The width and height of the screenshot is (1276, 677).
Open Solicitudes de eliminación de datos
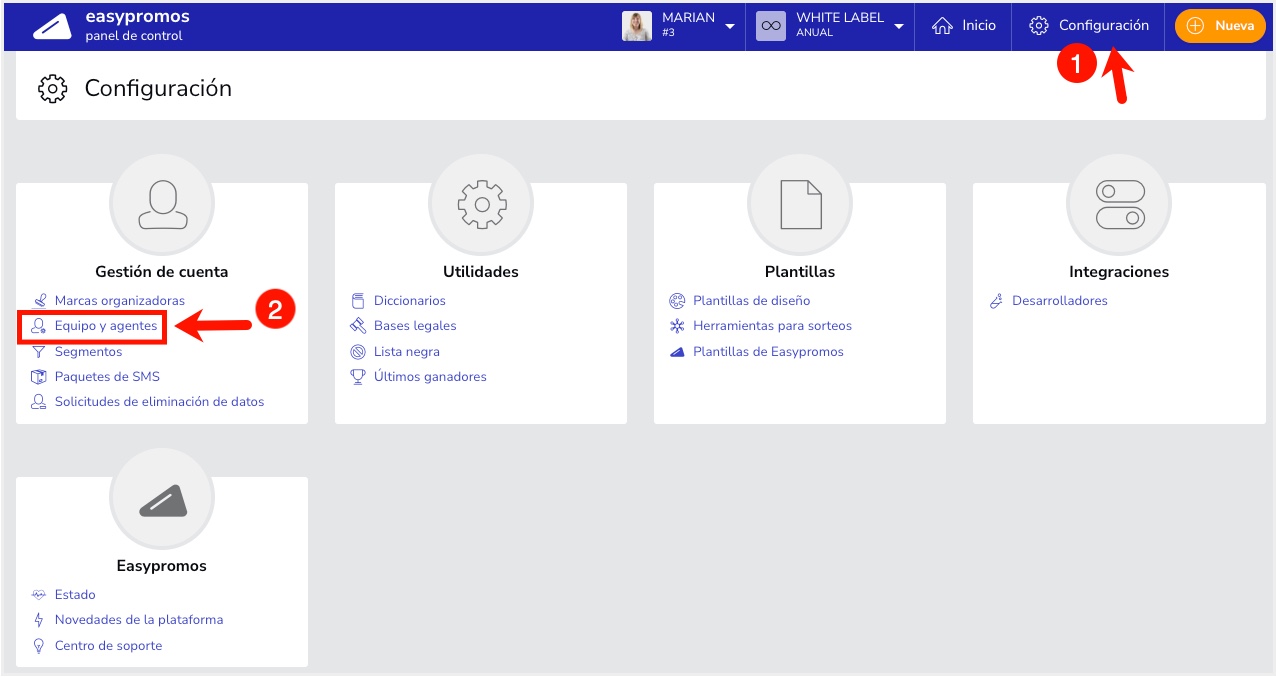pyautogui.click(x=160, y=402)
